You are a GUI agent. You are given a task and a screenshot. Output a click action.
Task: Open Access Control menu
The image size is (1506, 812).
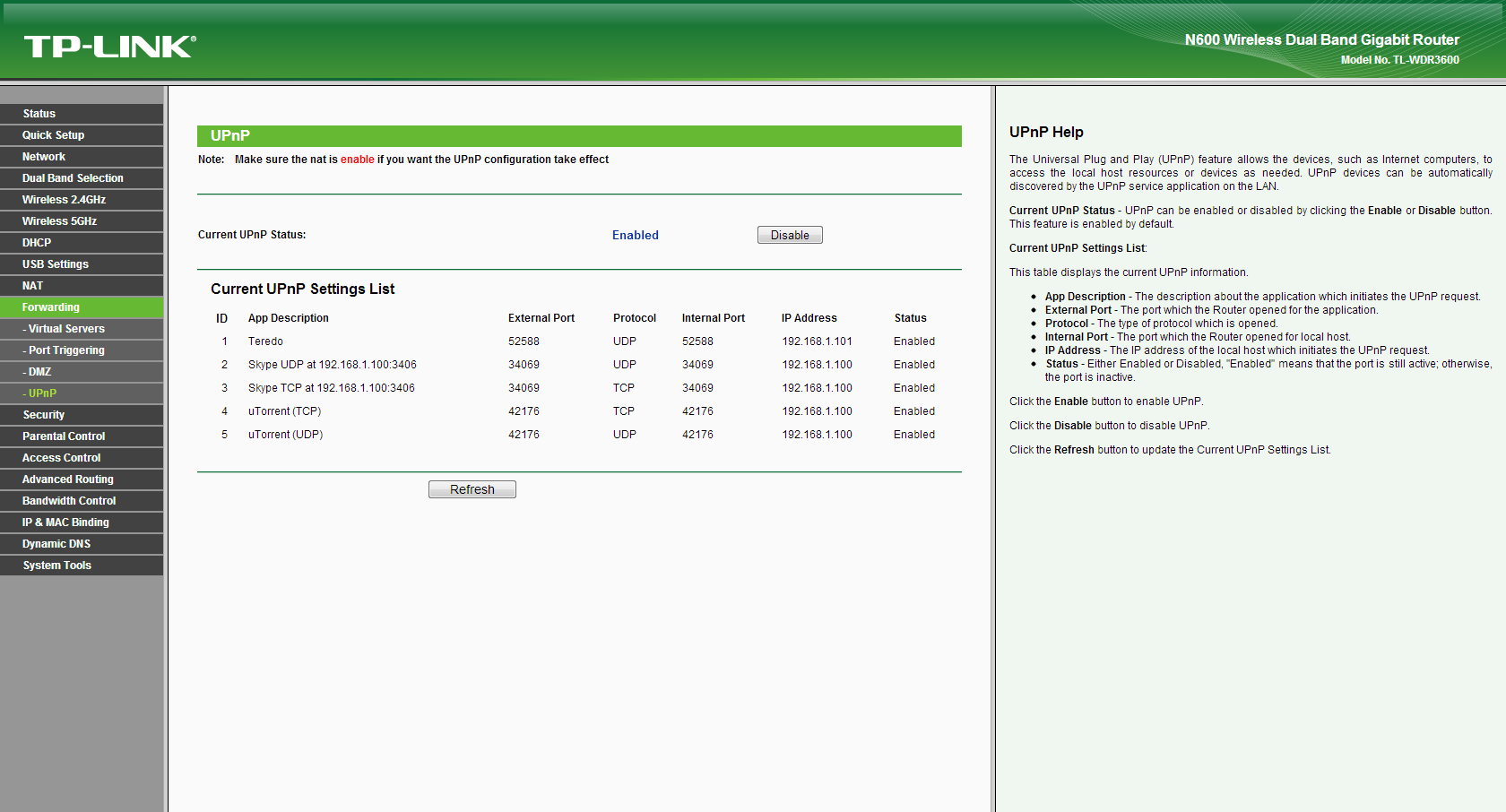click(x=82, y=458)
